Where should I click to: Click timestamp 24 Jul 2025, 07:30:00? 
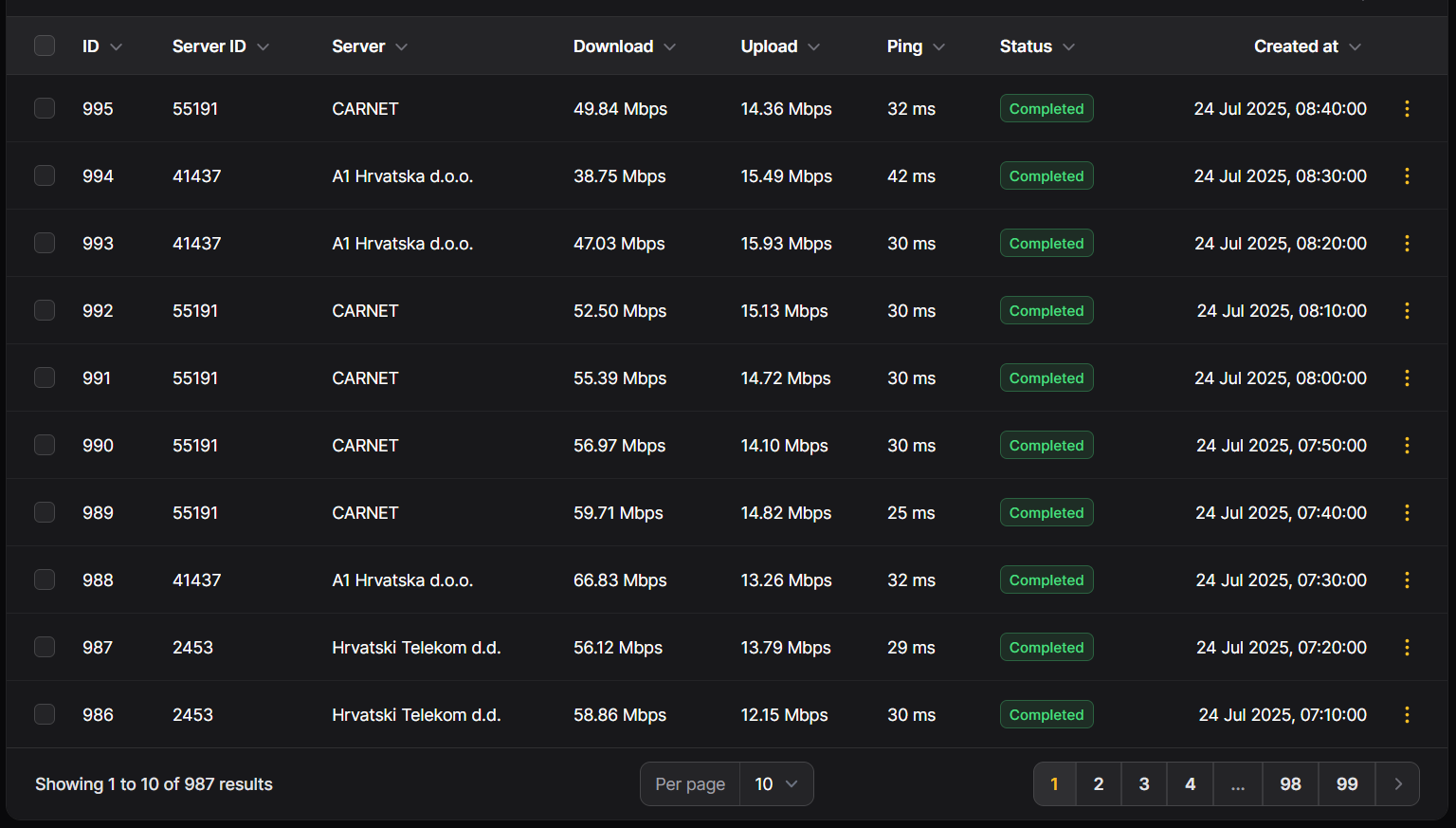pos(1282,580)
